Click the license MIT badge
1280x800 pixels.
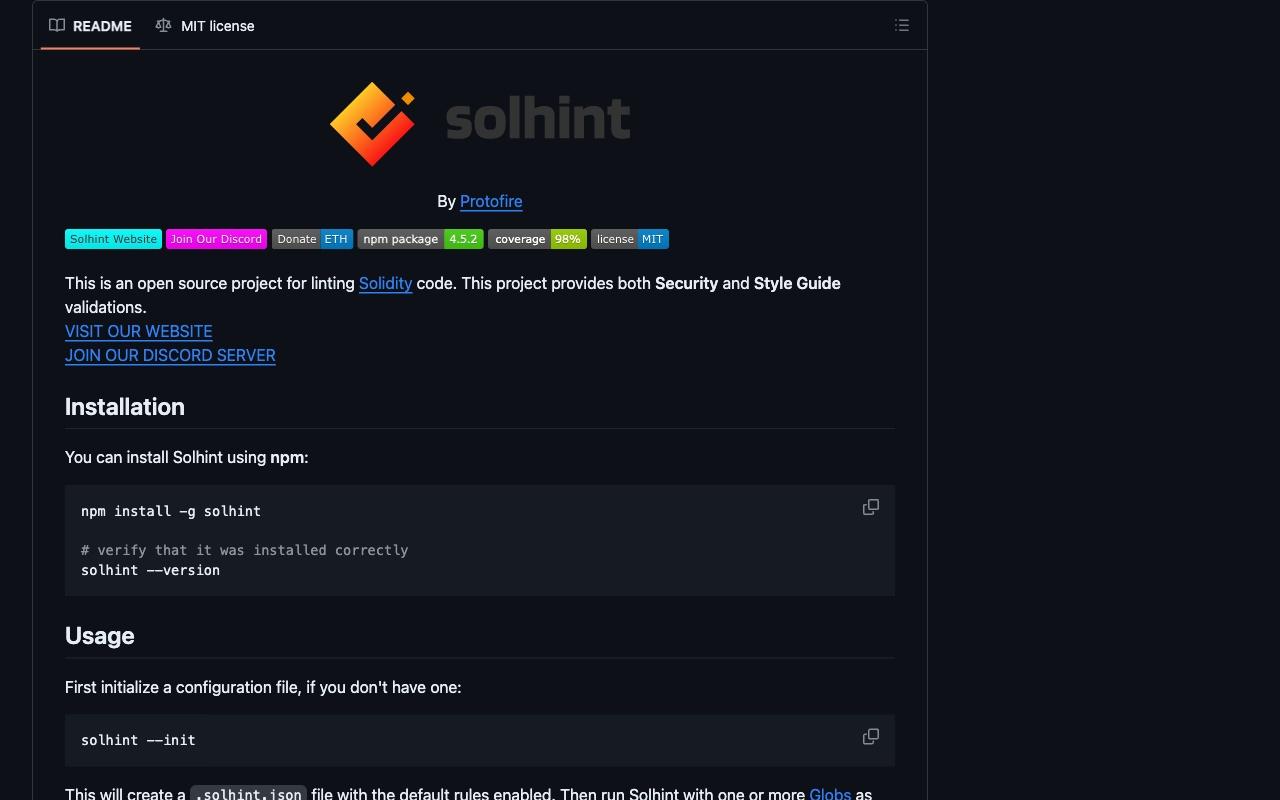(x=630, y=239)
